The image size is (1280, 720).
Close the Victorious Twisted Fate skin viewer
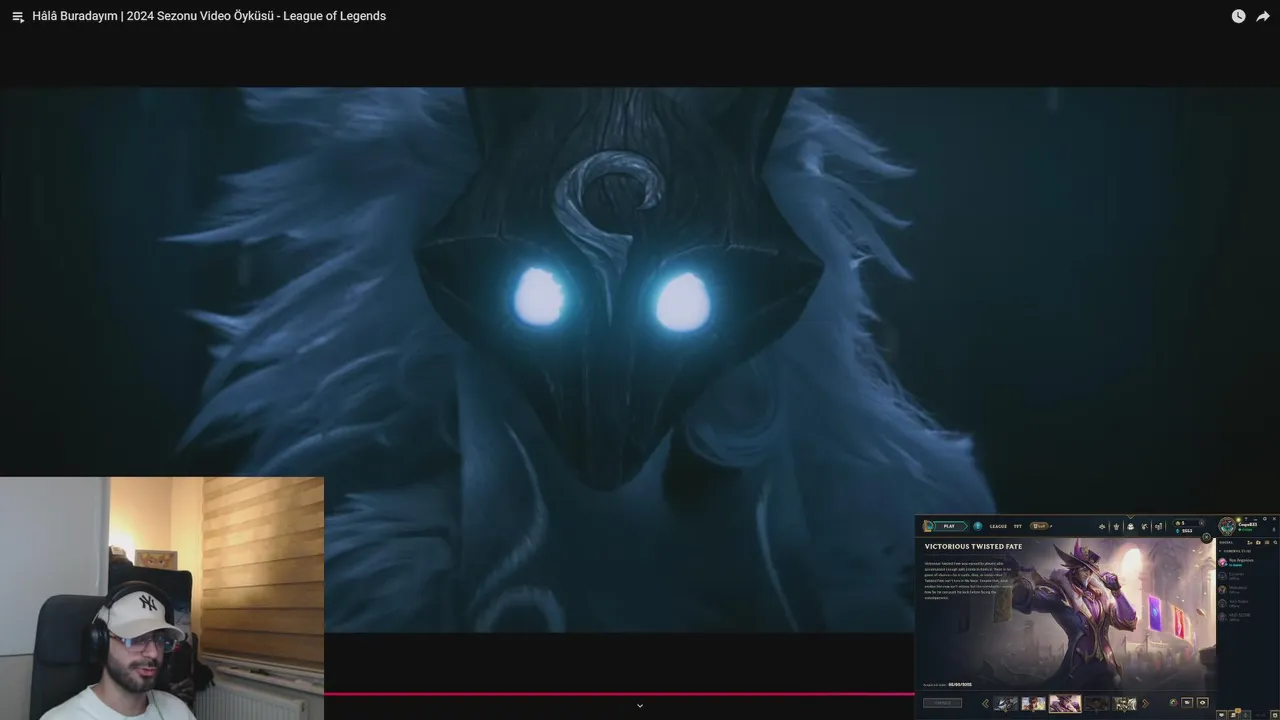(x=1206, y=537)
